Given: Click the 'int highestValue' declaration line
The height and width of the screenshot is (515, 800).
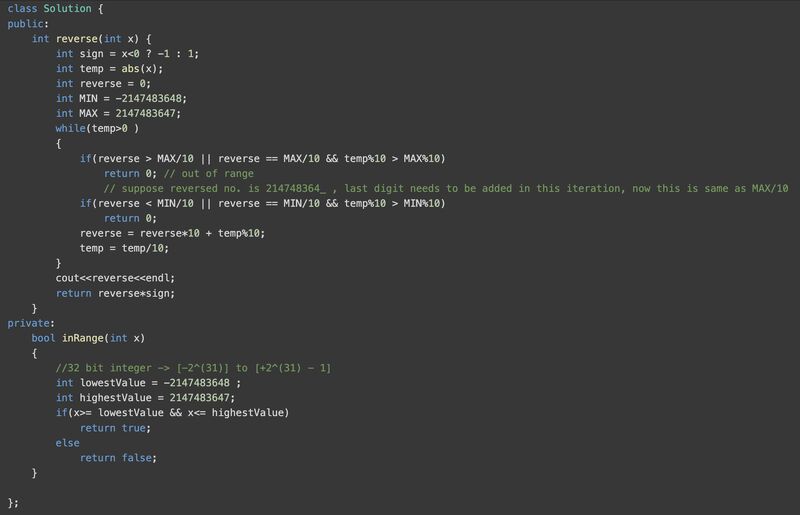Looking at the screenshot, I should coord(145,398).
